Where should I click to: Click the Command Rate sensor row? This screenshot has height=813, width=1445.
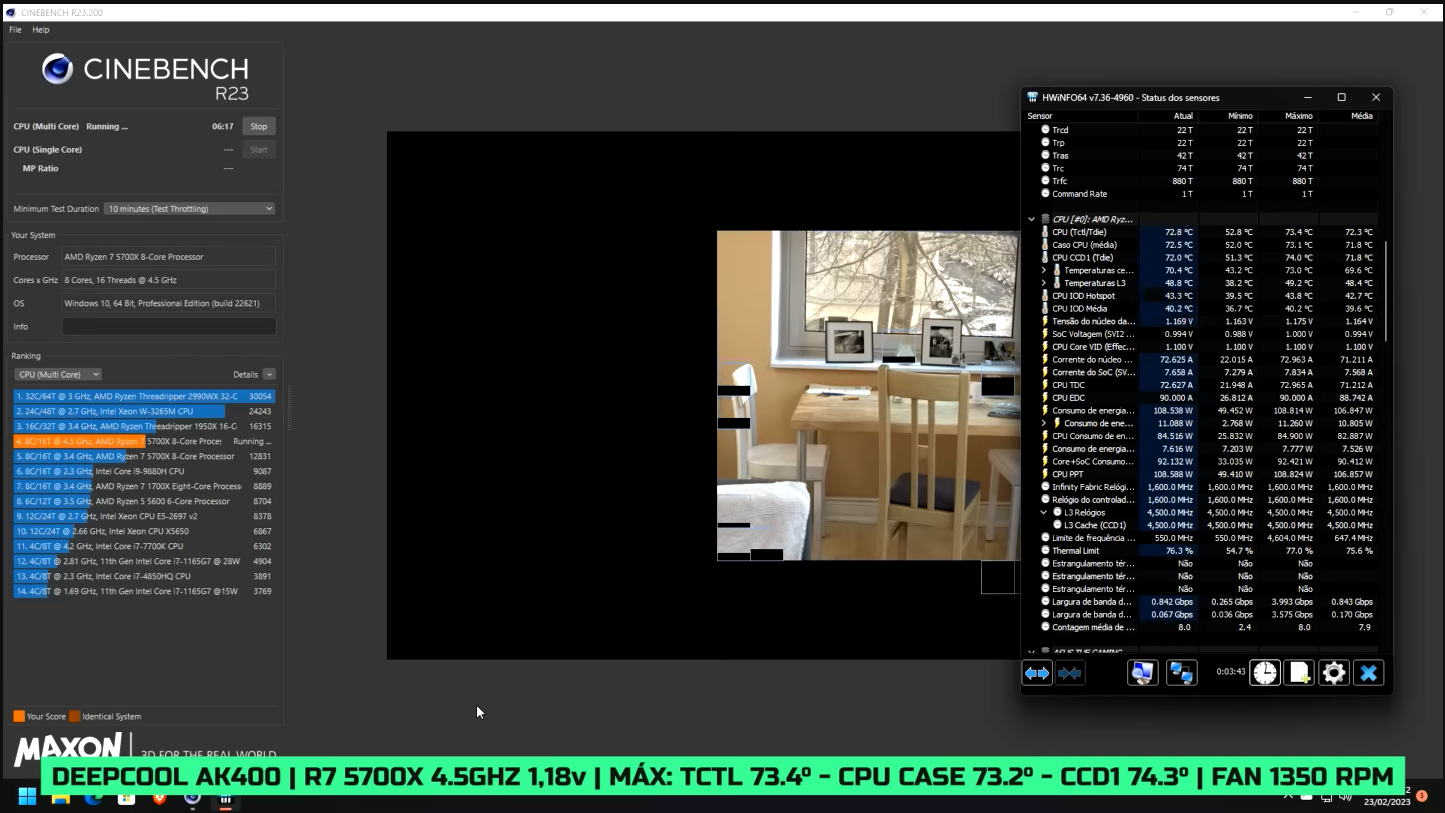pos(1202,194)
